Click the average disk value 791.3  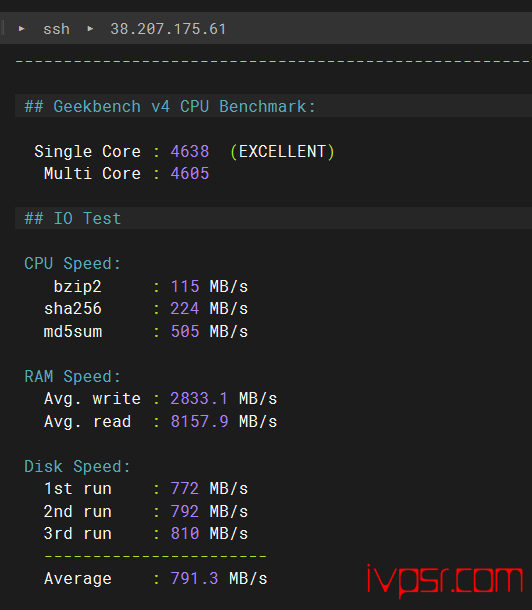tap(194, 578)
